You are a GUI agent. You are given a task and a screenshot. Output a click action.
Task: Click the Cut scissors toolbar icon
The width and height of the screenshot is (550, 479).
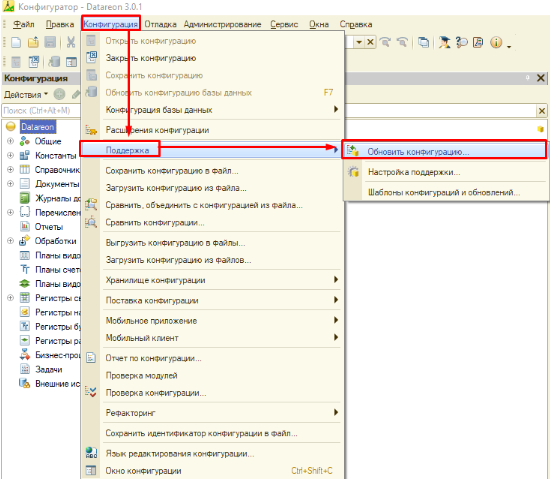pos(71,42)
